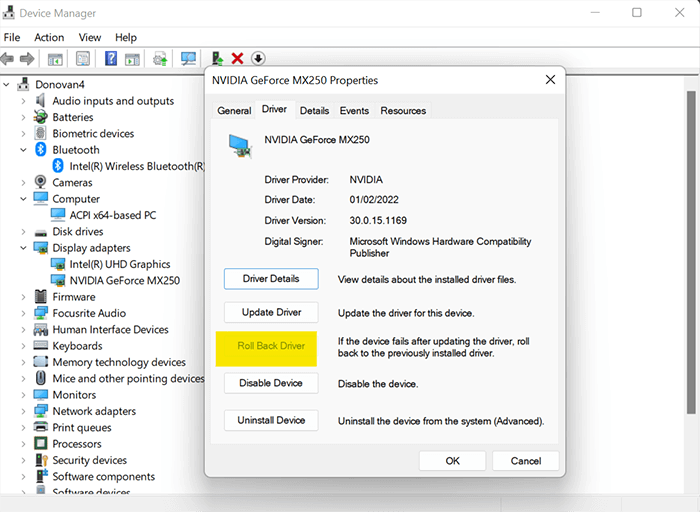Click the Back arrow toolbar icon
Screen dimensions: 700x512
point(8,58)
